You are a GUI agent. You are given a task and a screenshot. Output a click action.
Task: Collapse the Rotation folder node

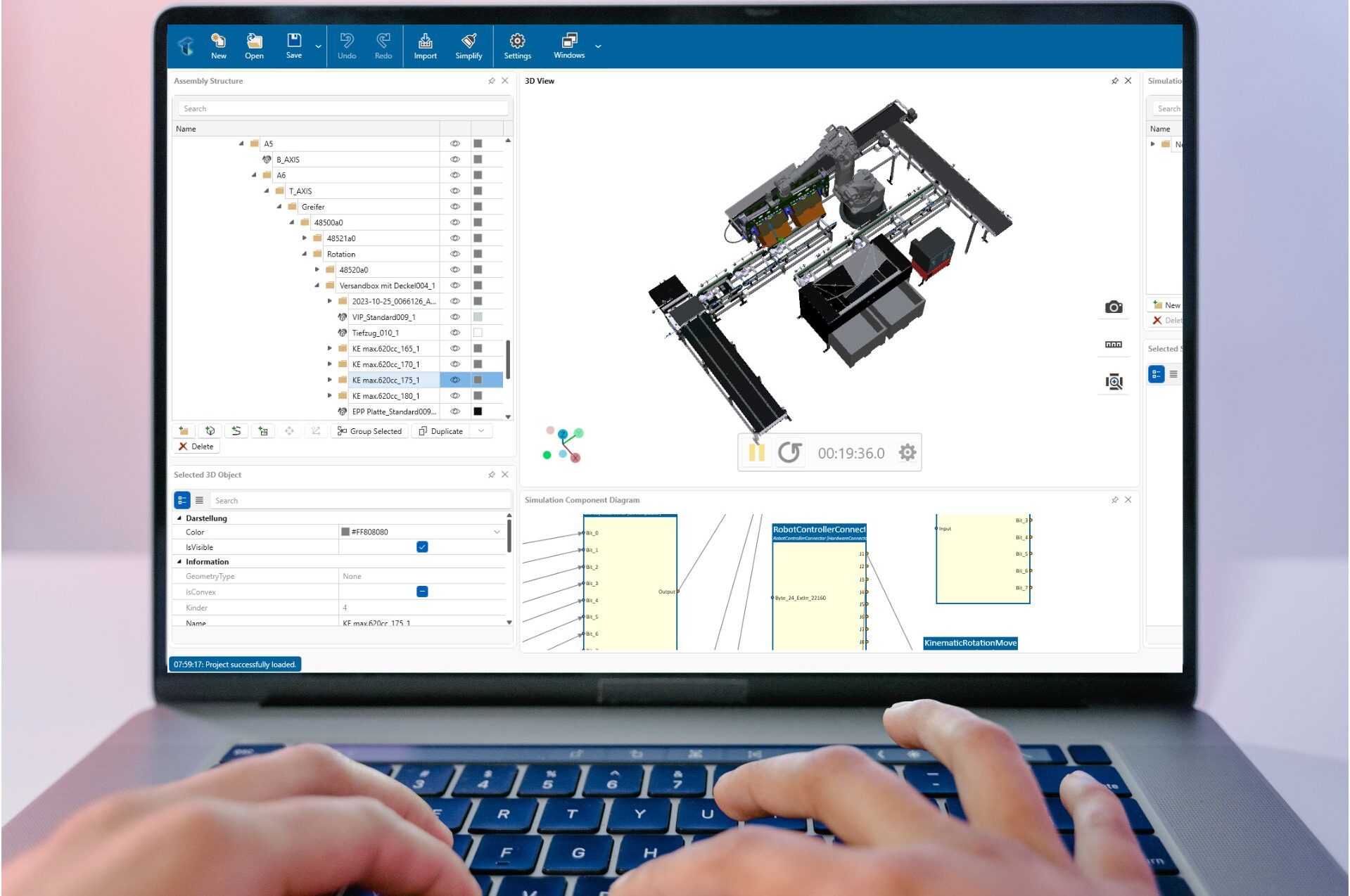(x=305, y=254)
